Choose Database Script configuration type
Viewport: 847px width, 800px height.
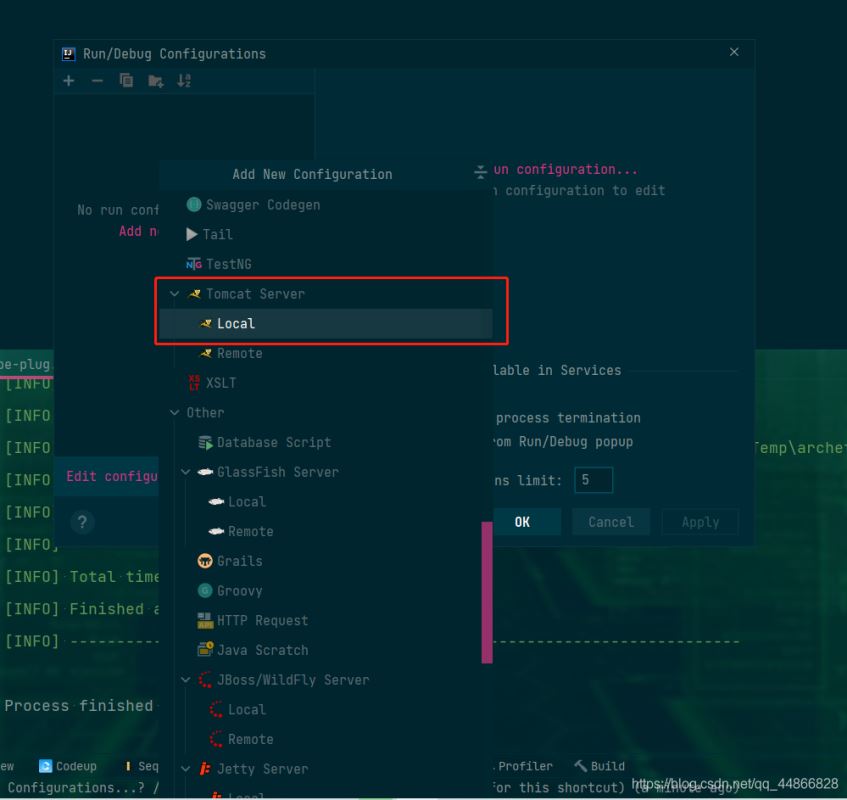click(x=326, y=442)
